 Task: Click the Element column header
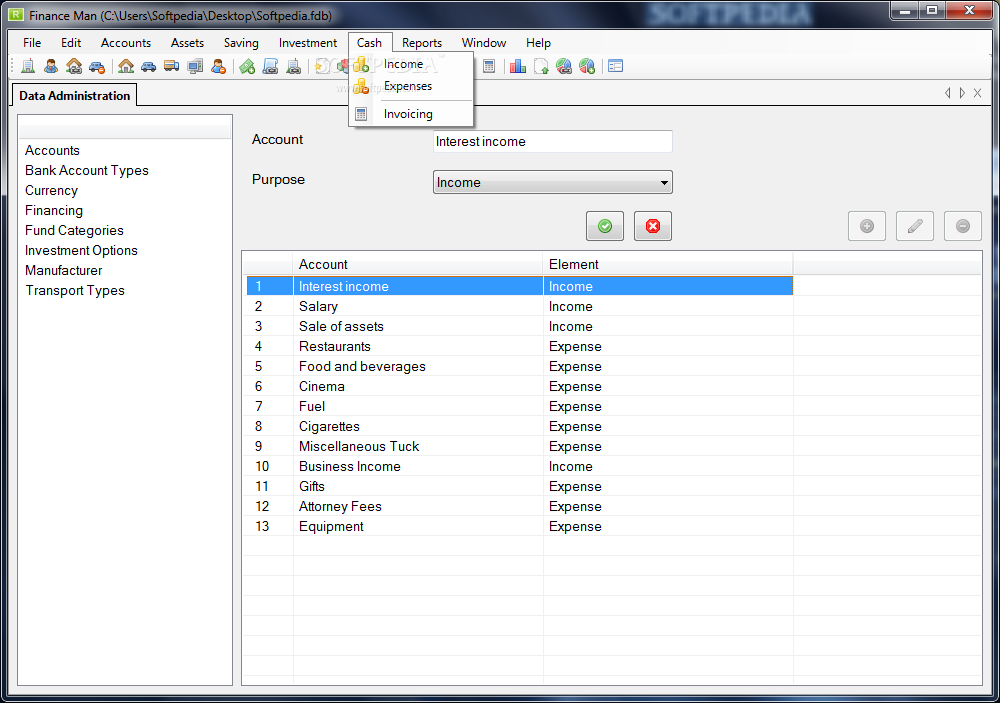[x=574, y=264]
